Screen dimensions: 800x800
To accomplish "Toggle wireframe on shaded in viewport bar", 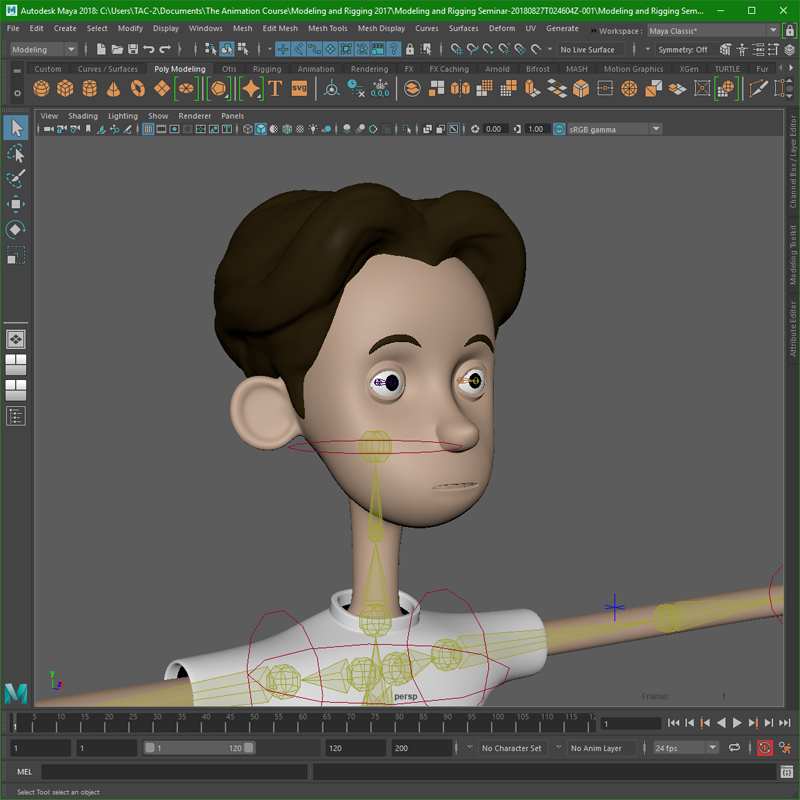I will tap(288, 130).
